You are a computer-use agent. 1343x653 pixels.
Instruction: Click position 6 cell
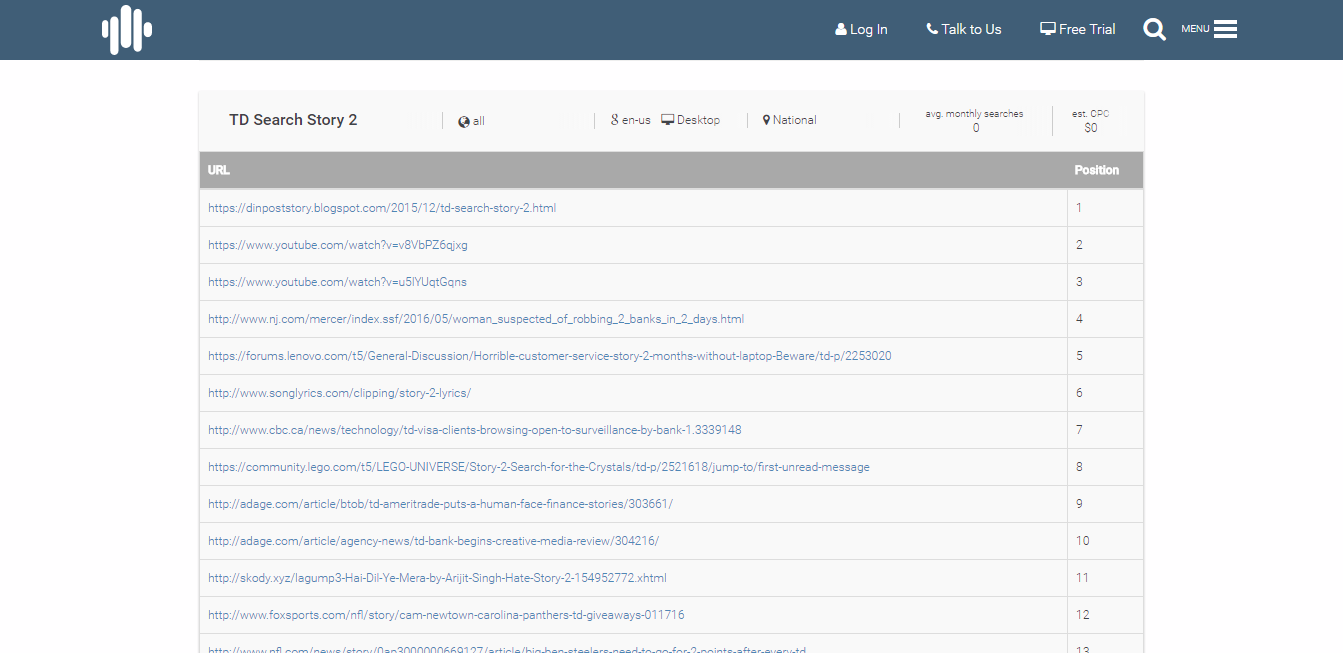pyautogui.click(x=1105, y=393)
